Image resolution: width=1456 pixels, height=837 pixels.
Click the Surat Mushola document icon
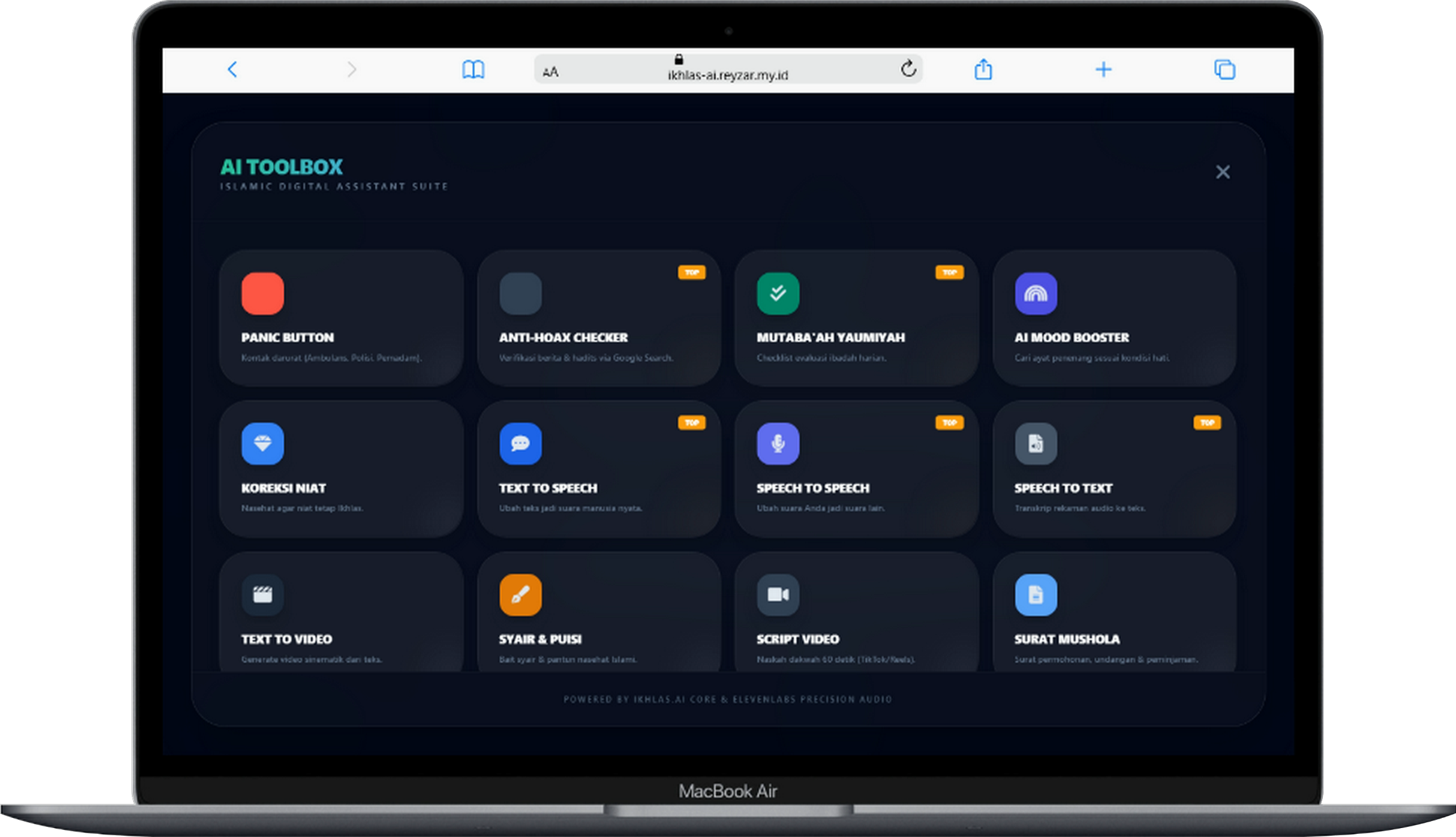tap(1036, 595)
